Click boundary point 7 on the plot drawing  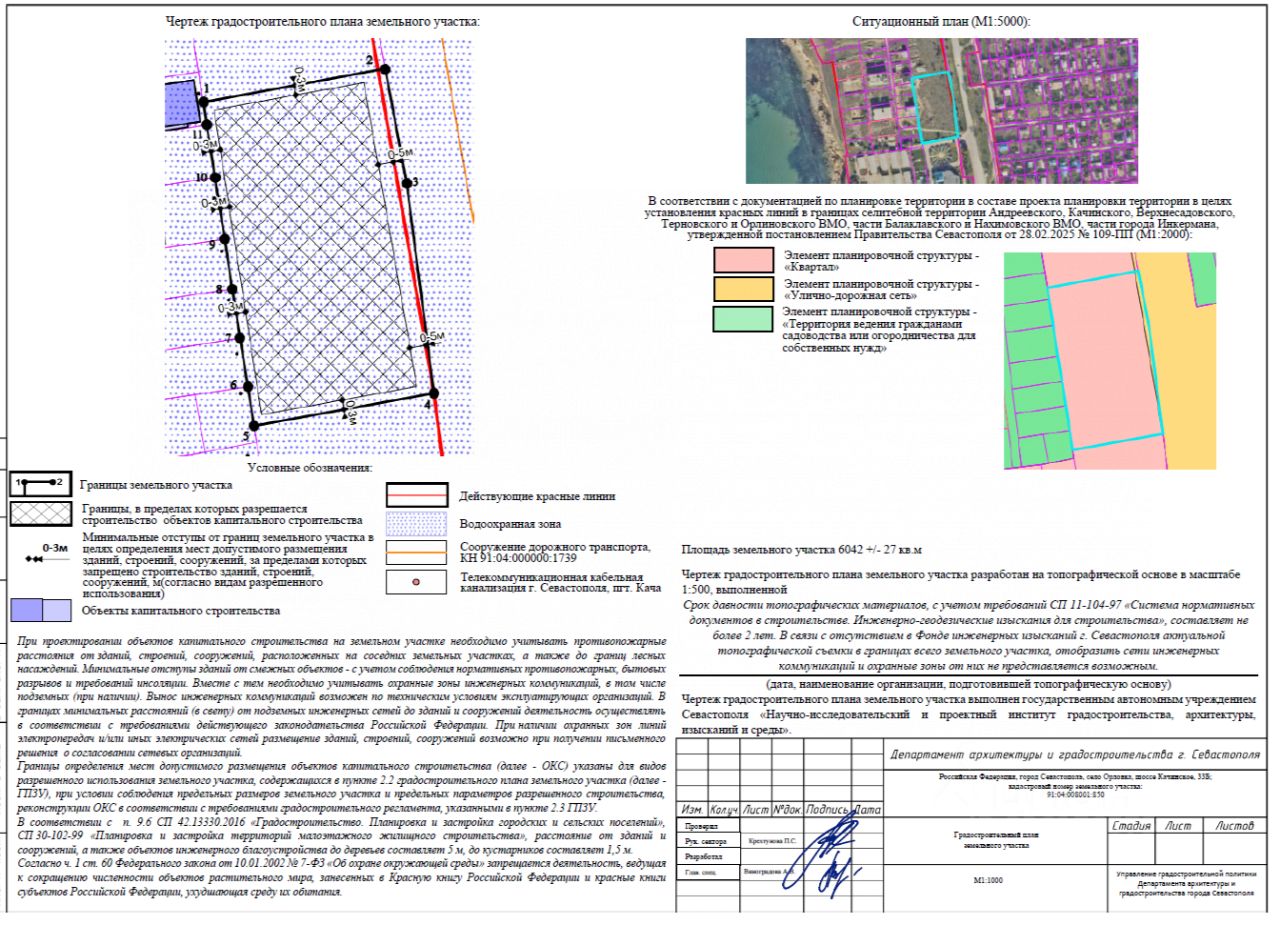pyautogui.click(x=240, y=337)
